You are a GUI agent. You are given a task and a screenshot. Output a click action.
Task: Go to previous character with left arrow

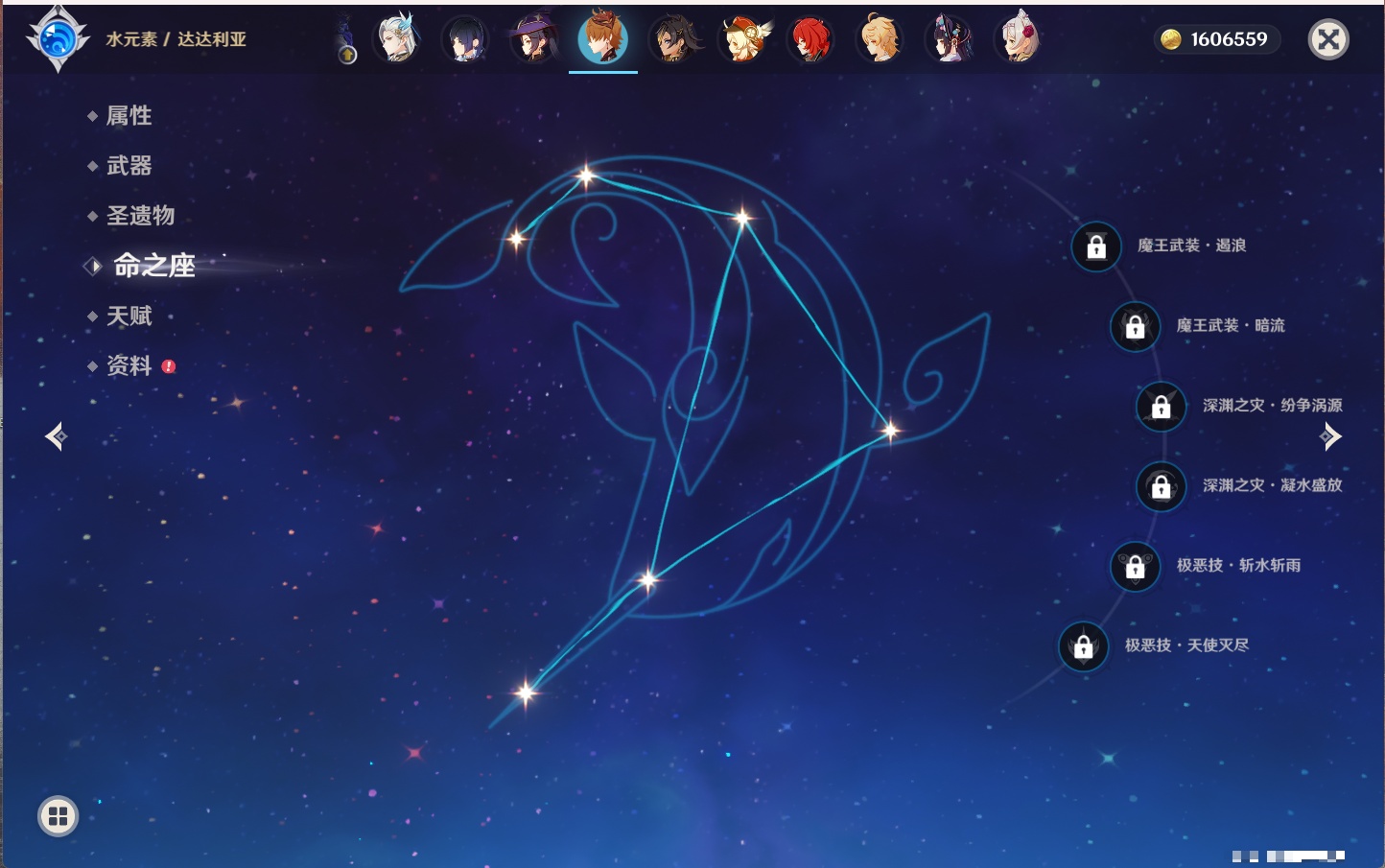point(56,436)
